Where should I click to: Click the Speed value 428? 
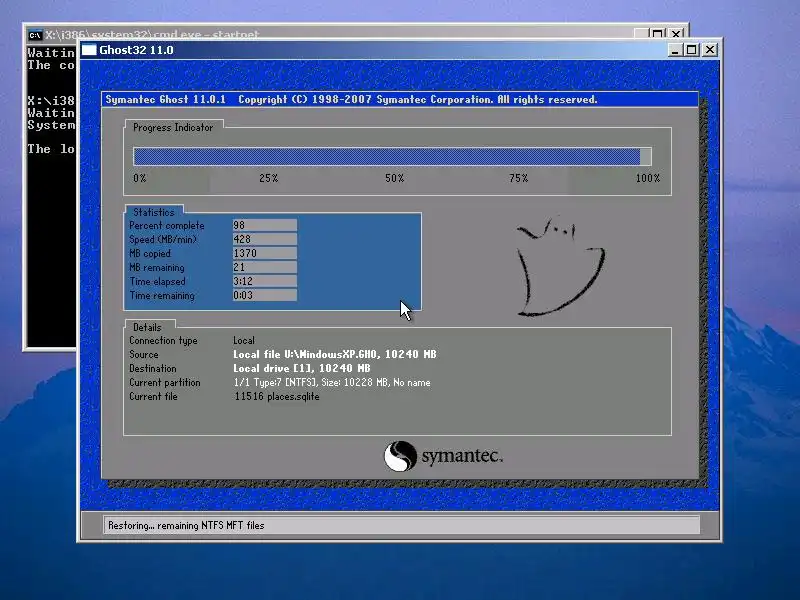264,239
